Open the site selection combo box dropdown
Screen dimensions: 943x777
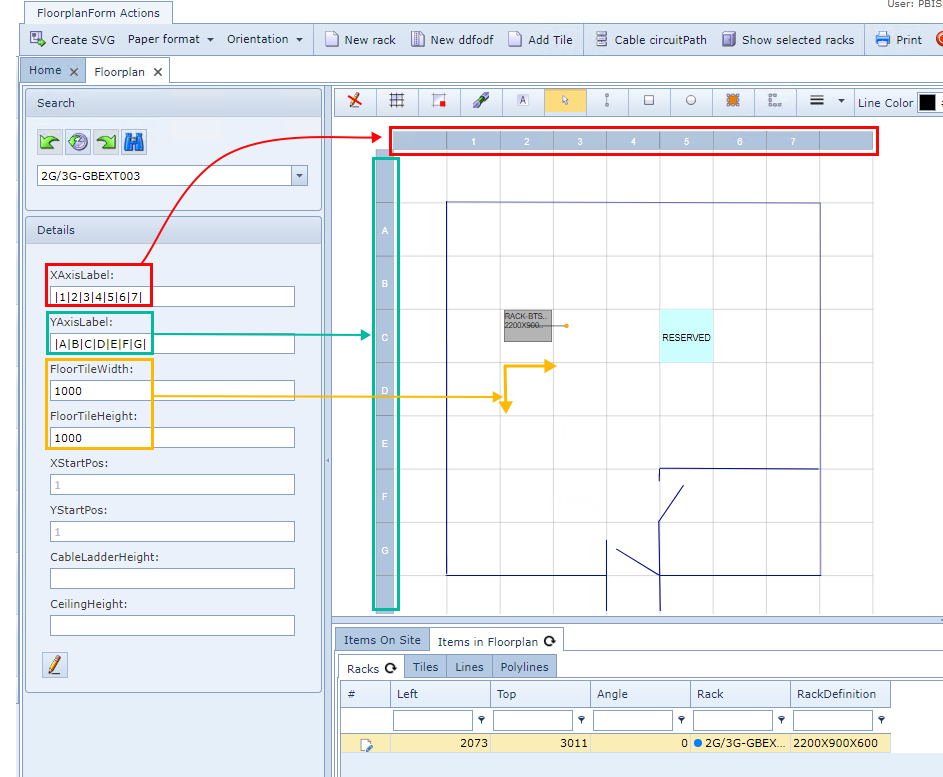pyautogui.click(x=299, y=176)
